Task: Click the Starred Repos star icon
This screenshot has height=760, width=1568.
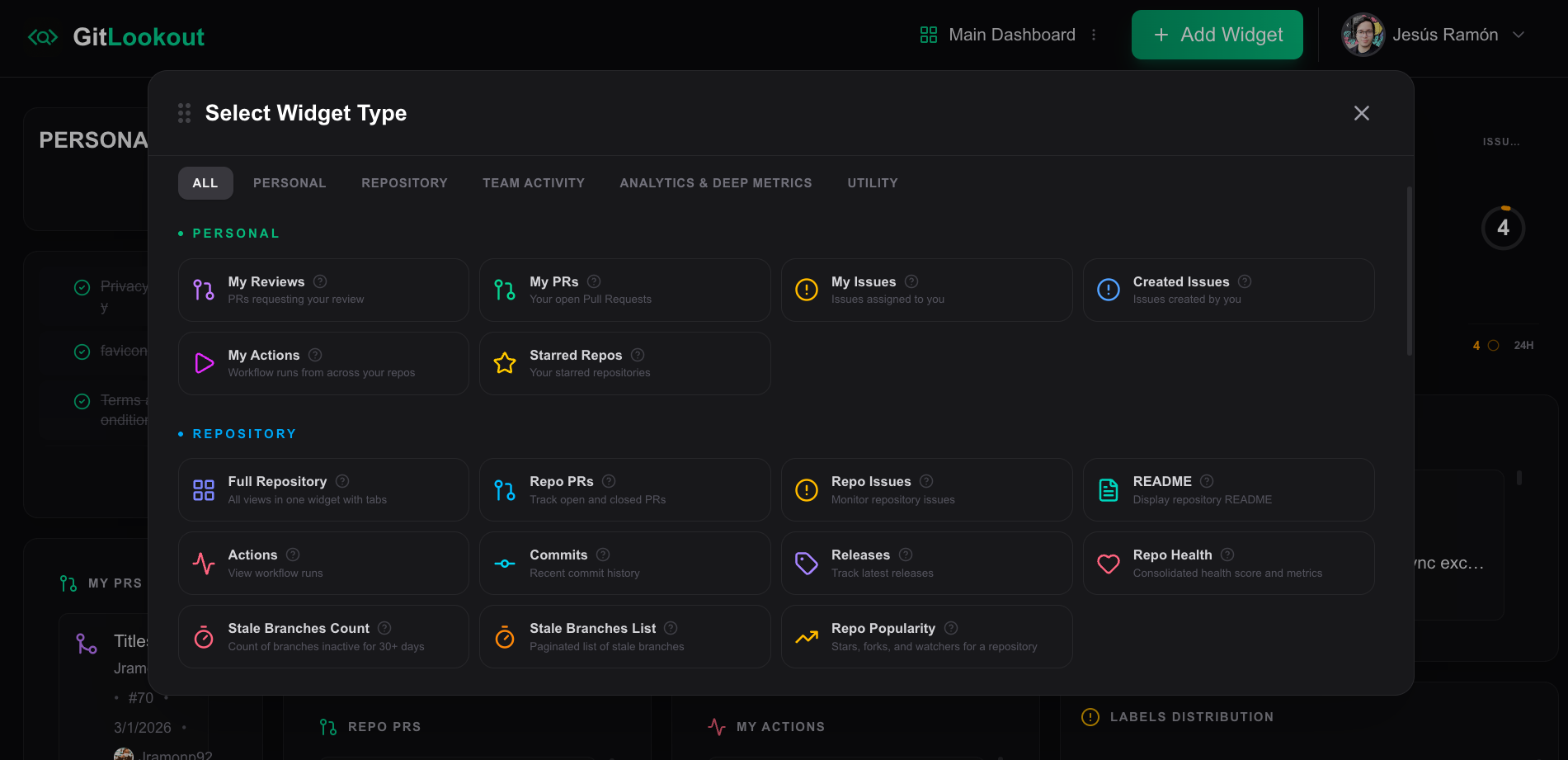Action: [x=505, y=363]
